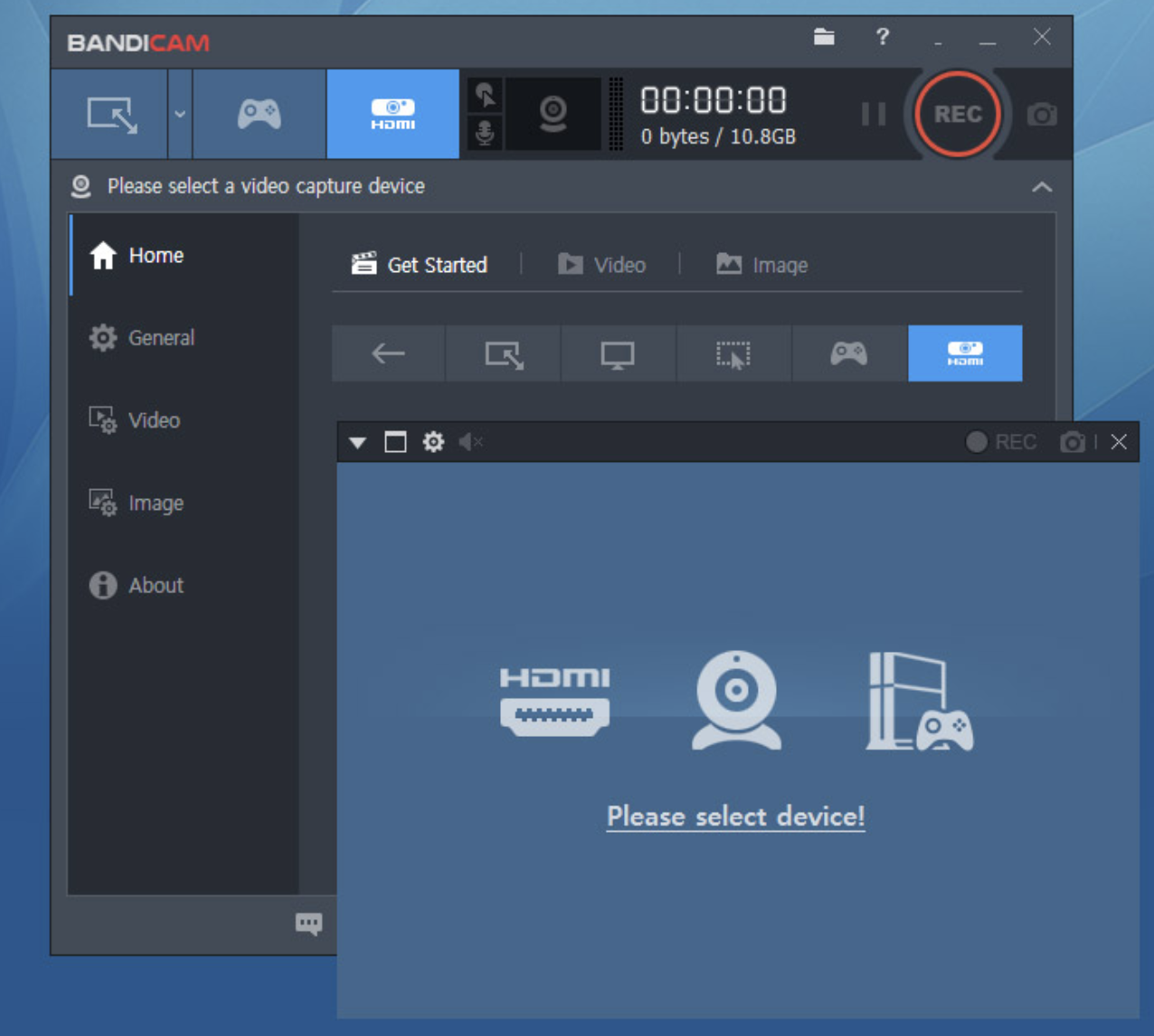1154x1036 pixels.
Task: Open General settings in sidebar
Action: pos(184,338)
